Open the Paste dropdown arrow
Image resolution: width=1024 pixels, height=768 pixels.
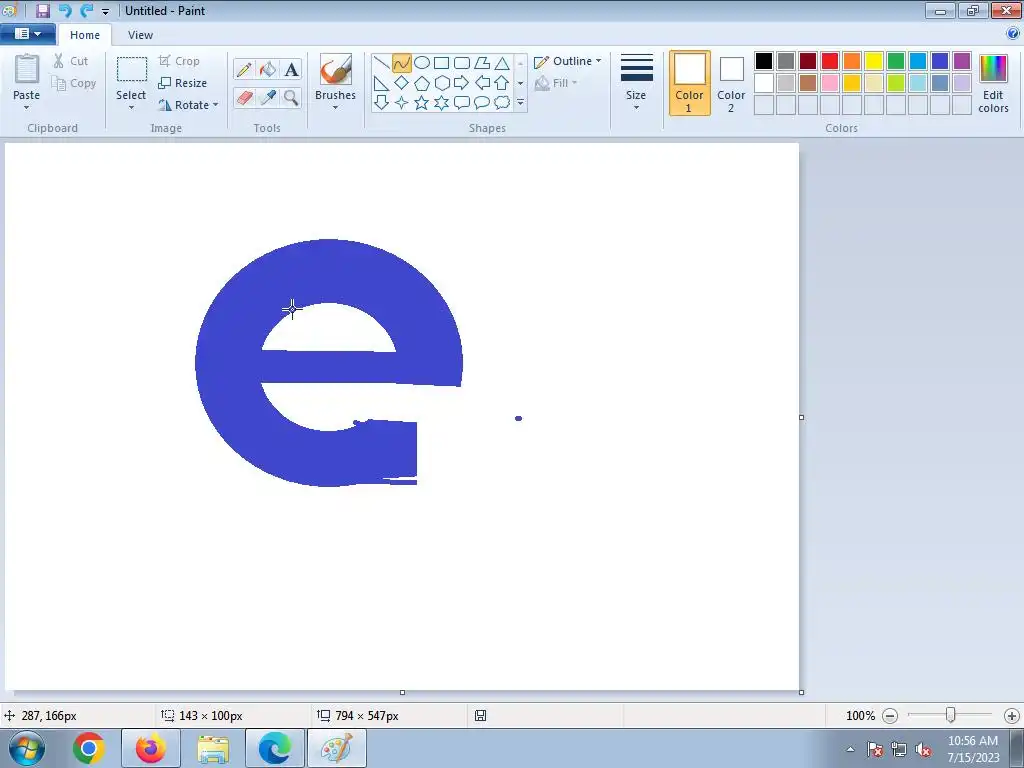[x=27, y=108]
